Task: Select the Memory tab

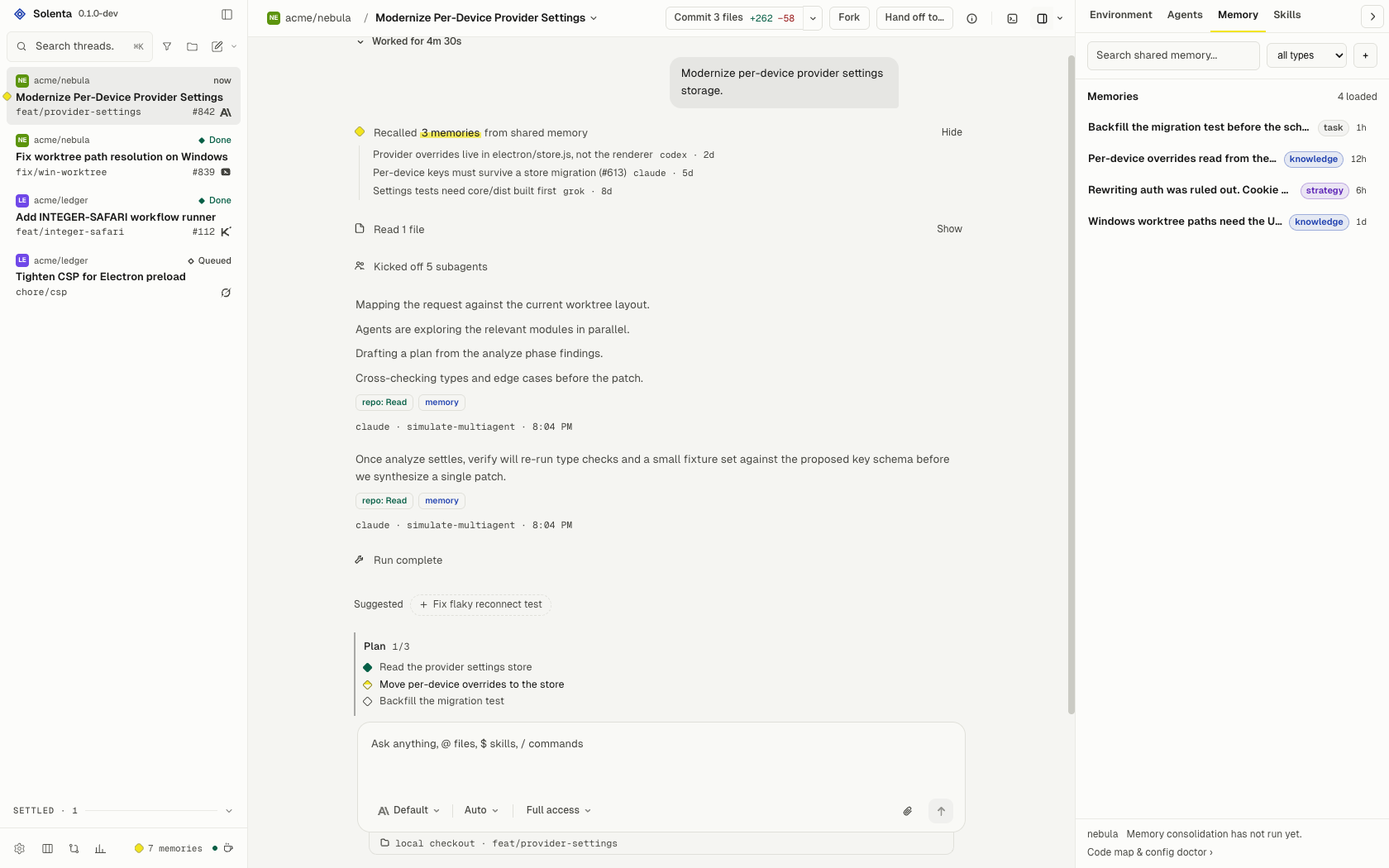Action: point(1238,15)
